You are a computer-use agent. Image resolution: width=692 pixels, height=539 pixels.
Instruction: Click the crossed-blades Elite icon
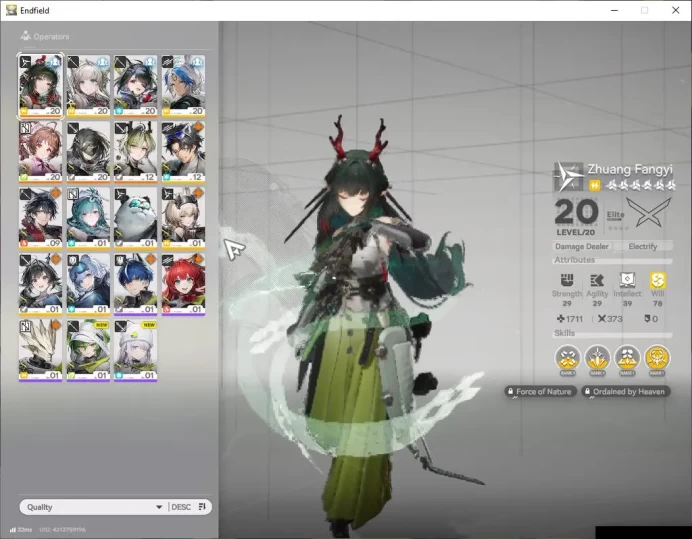(648, 212)
